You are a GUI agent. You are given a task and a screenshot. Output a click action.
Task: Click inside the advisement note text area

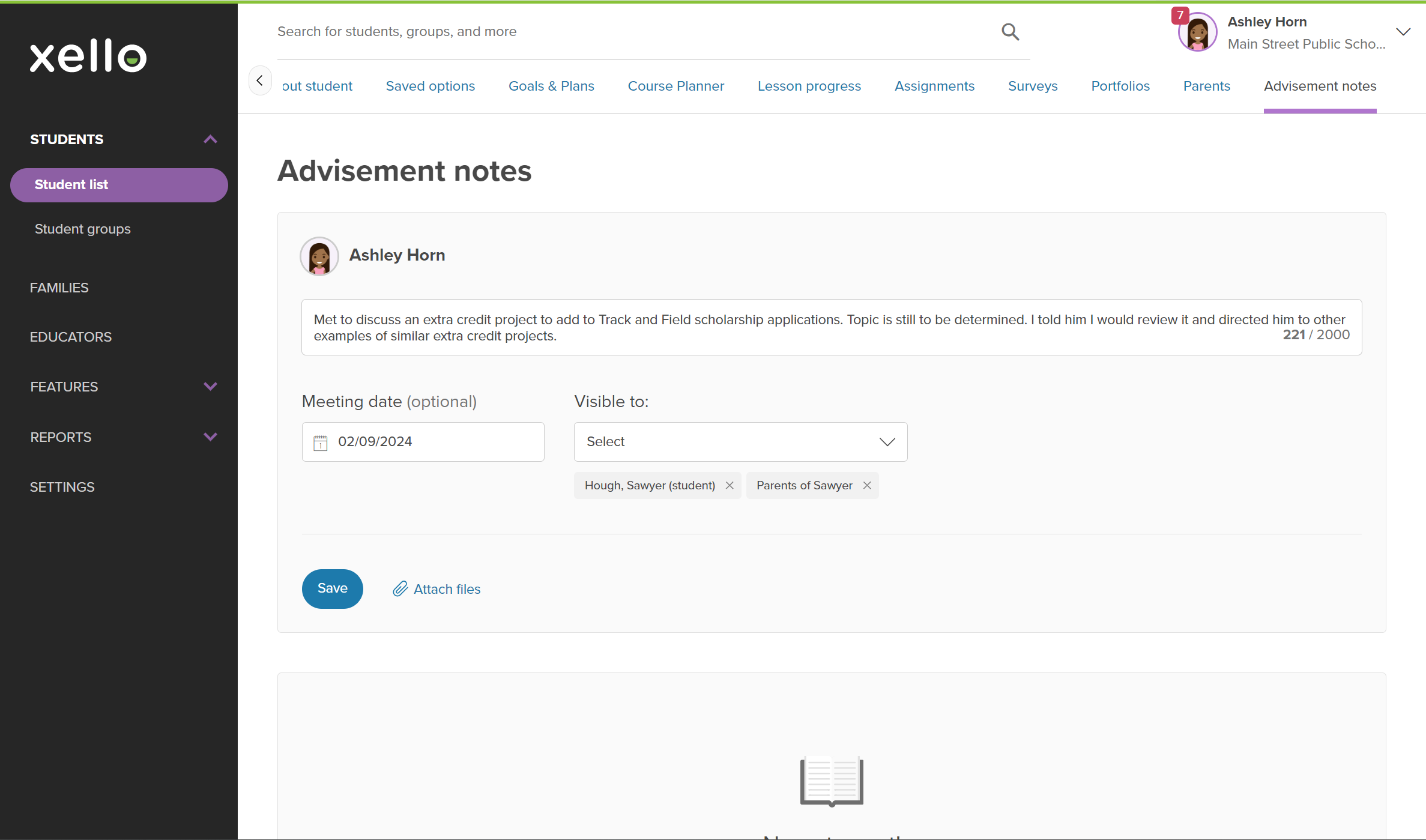tap(832, 327)
